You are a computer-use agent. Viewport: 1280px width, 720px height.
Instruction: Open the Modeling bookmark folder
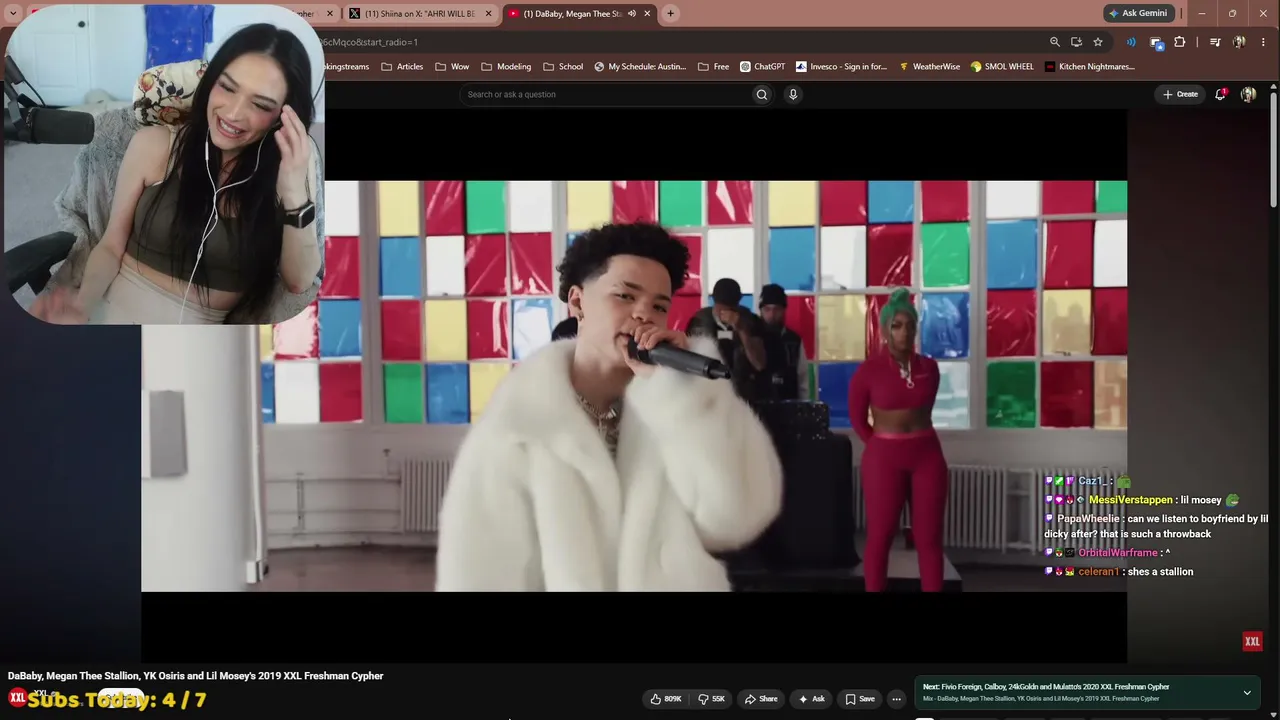[x=506, y=67]
